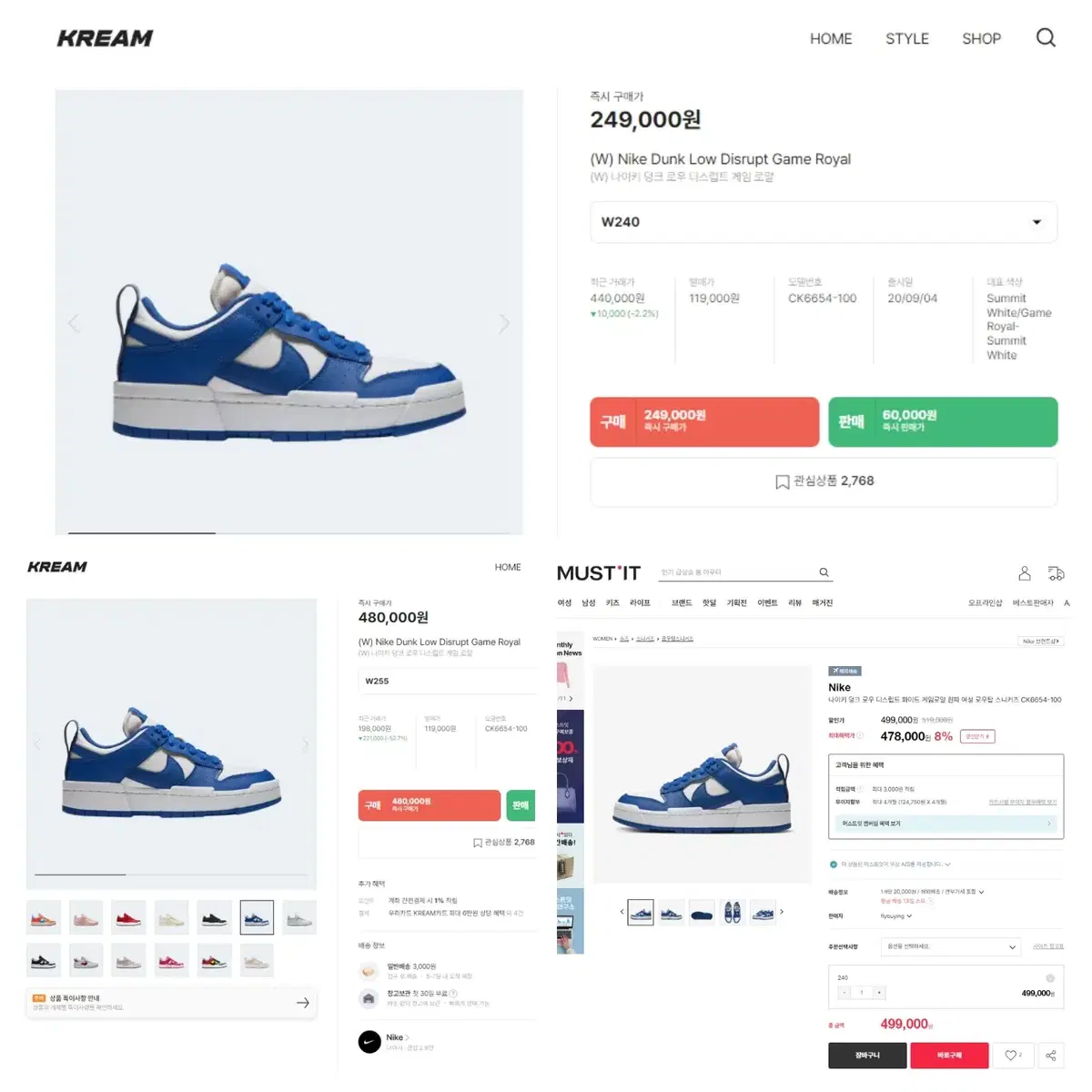The height and width of the screenshot is (1092, 1092).
Task: Open the search magnifier in KREAM header
Action: 1046,37
